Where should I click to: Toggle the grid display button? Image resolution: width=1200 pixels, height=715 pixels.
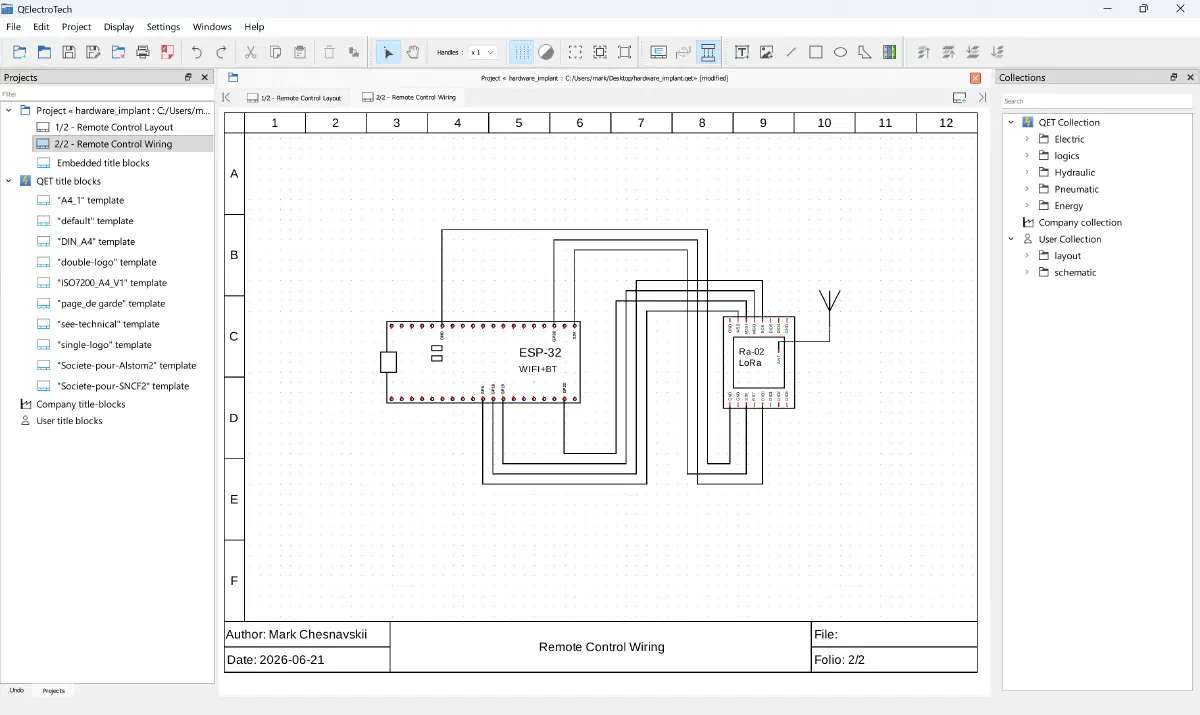(522, 52)
